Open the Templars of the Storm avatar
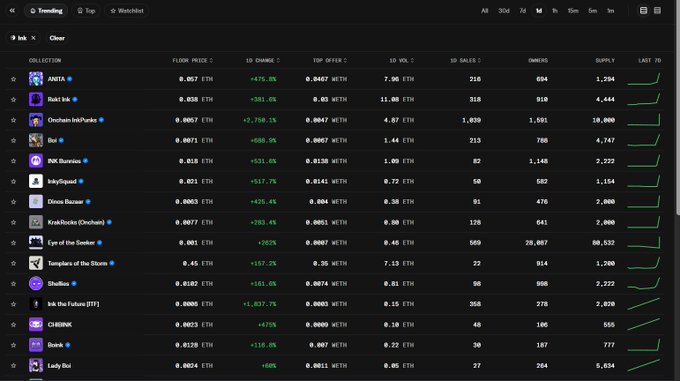680x381 pixels. tap(36, 263)
